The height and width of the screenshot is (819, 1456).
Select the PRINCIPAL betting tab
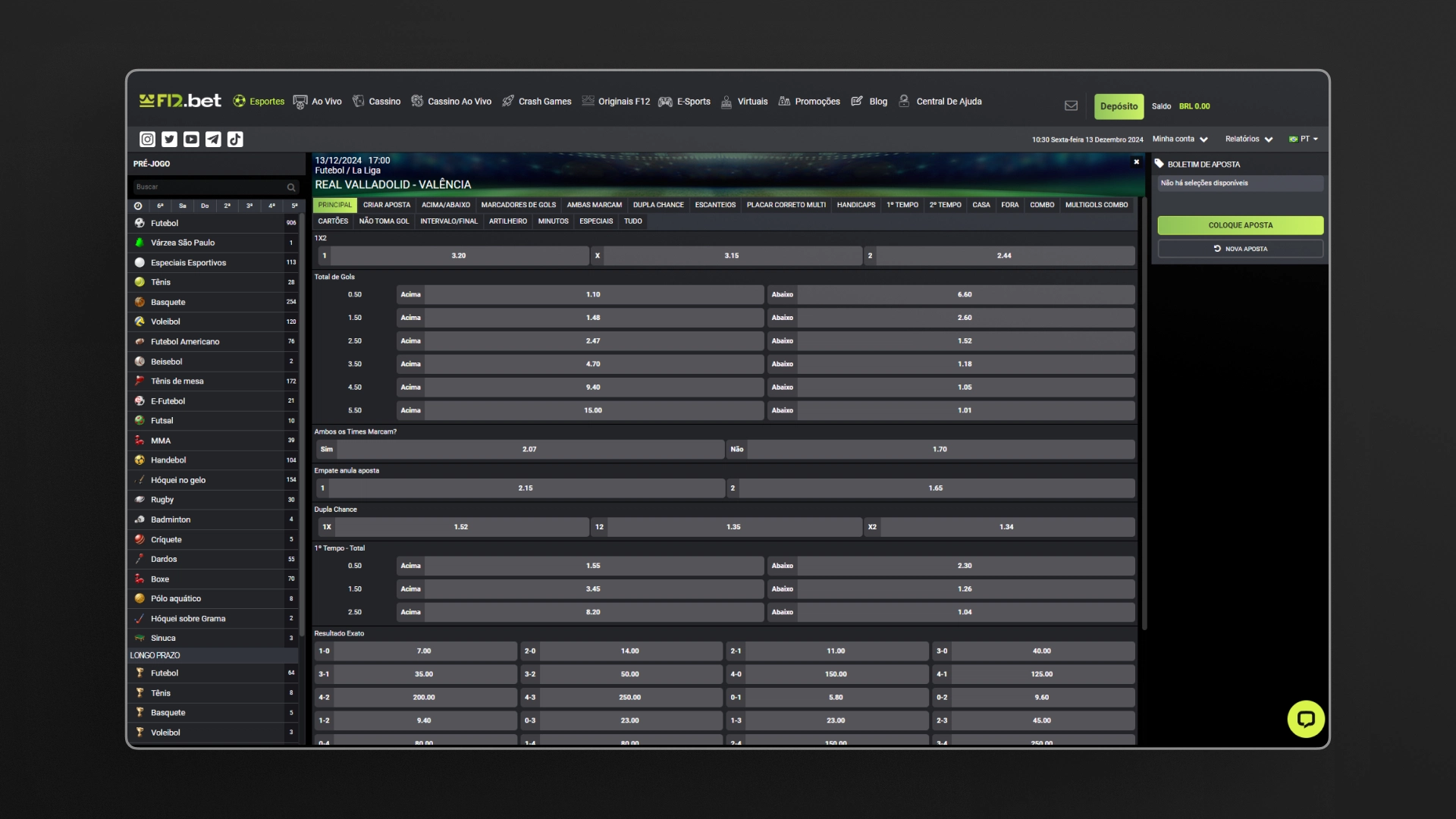335,204
